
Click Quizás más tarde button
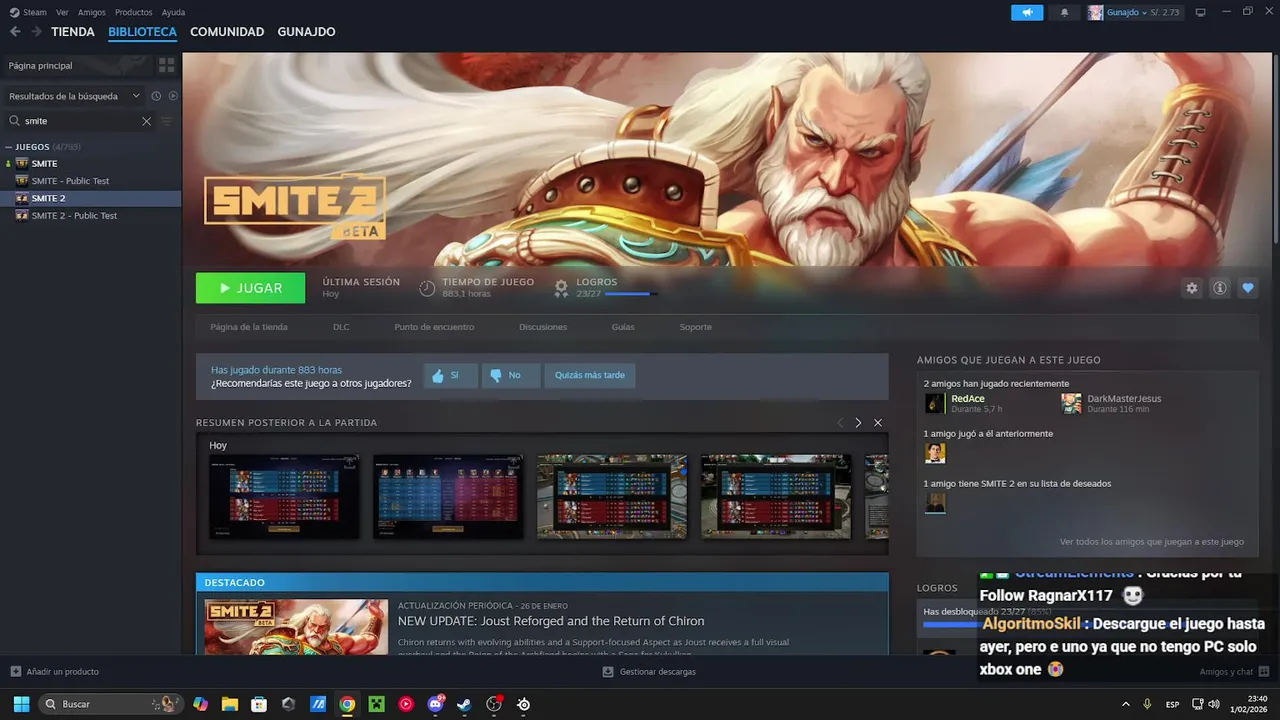tap(590, 375)
